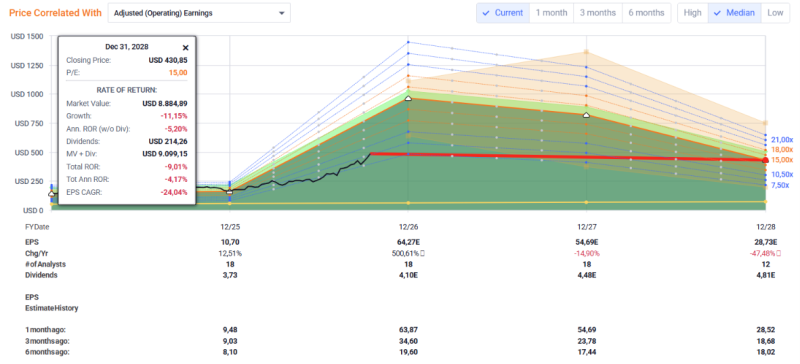Click the # of Analysts row label

pos(45,264)
